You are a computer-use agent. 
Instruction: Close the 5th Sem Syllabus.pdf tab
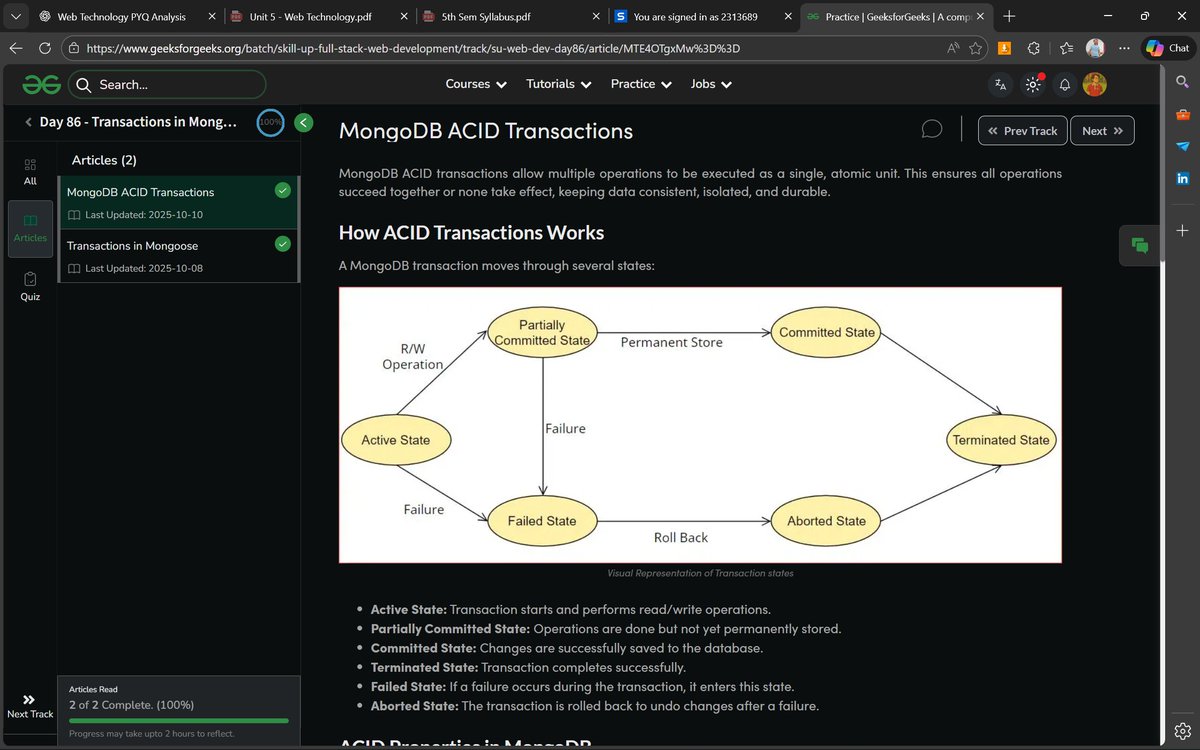(x=596, y=17)
